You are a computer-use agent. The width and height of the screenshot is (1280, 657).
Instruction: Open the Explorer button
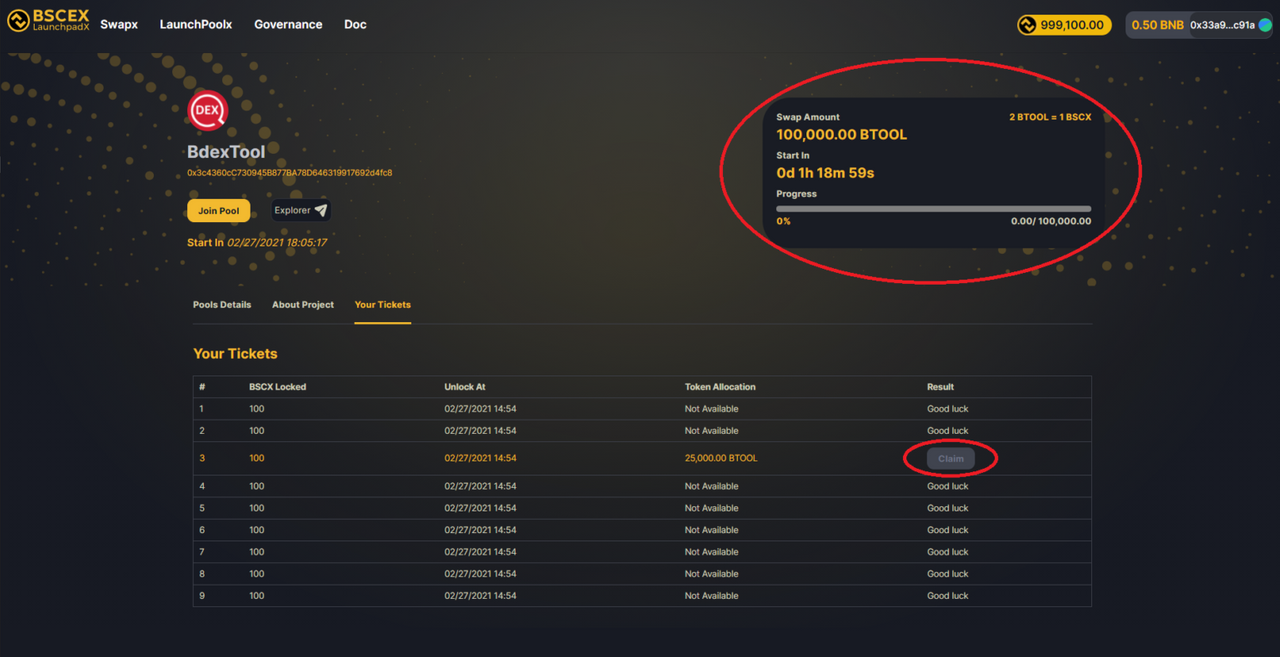click(x=301, y=211)
